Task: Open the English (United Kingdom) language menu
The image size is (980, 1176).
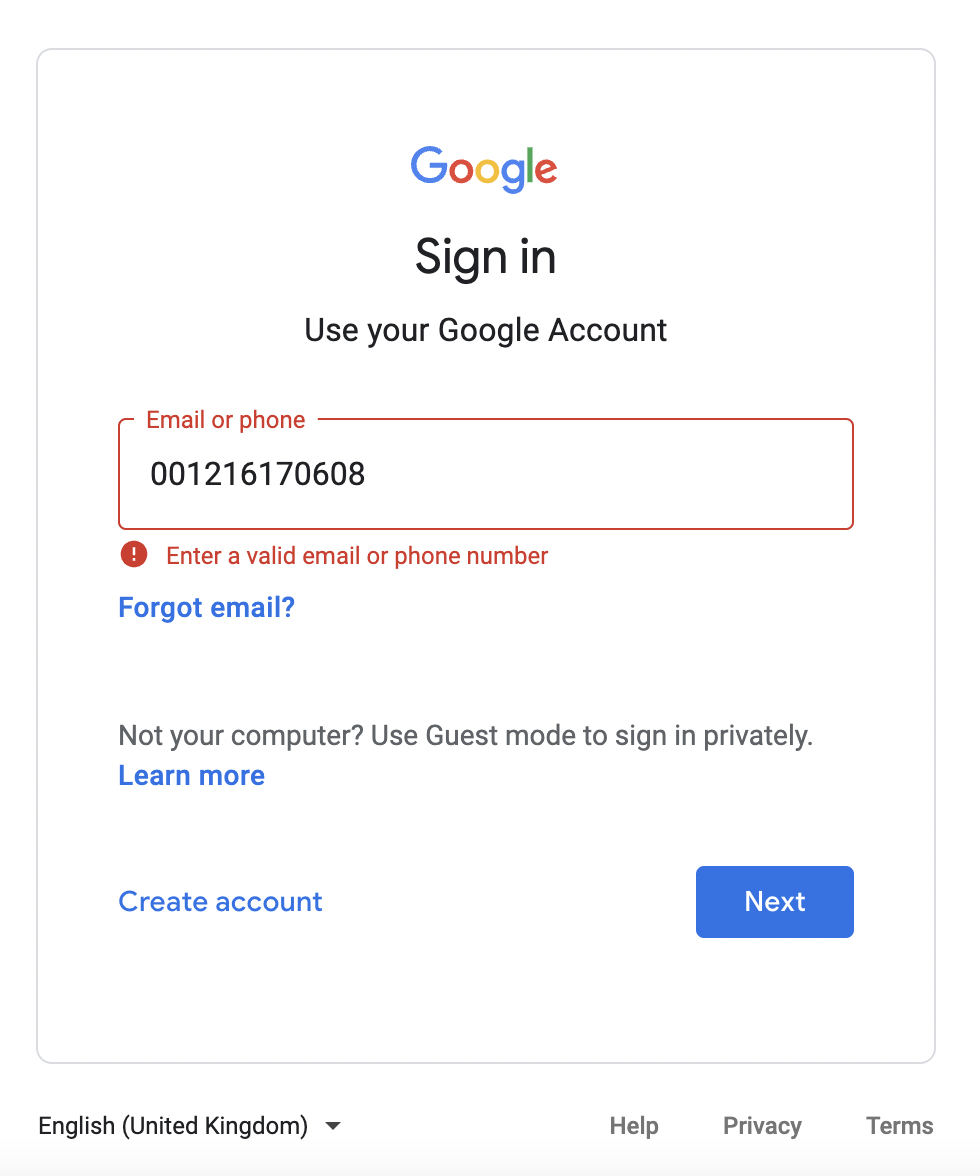Action: click(190, 1125)
